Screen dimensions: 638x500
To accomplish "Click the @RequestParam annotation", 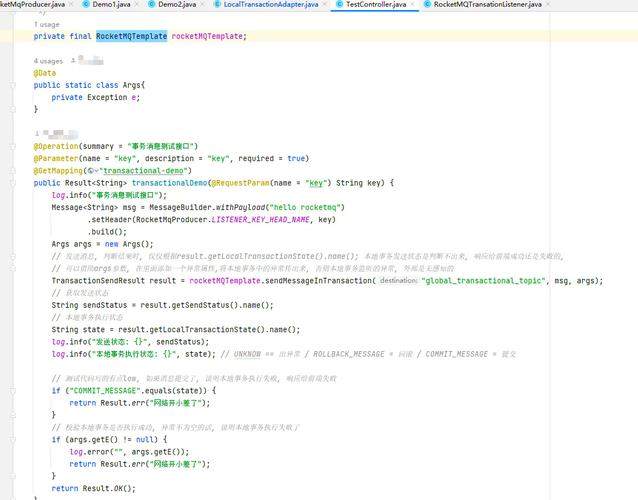I will click(240, 183).
